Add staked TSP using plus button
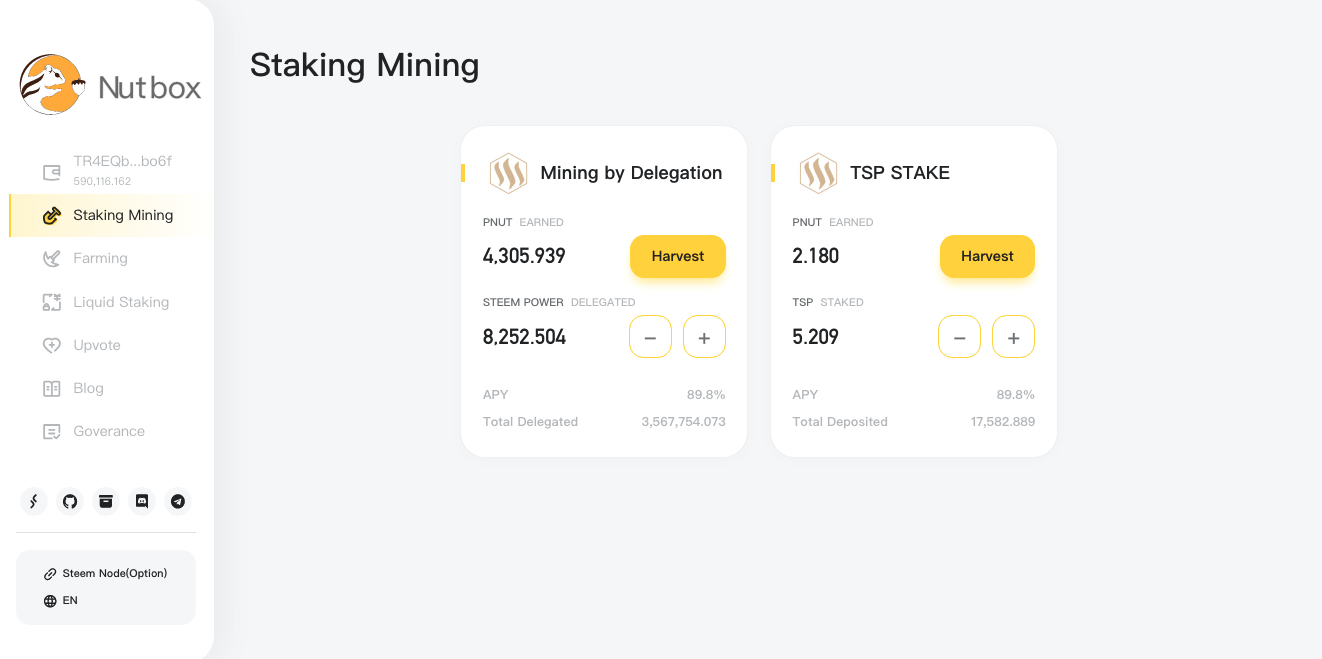Screen dimensions: 1322x659 (x=1013, y=338)
